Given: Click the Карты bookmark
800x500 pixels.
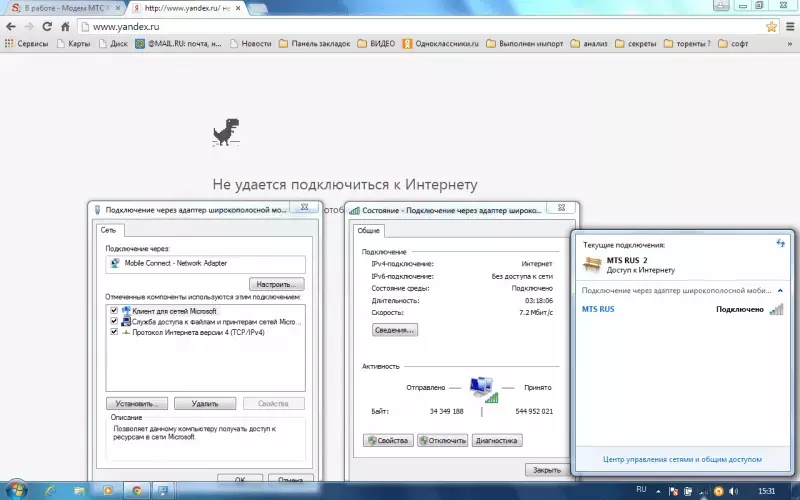Looking at the screenshot, I should 73,44.
